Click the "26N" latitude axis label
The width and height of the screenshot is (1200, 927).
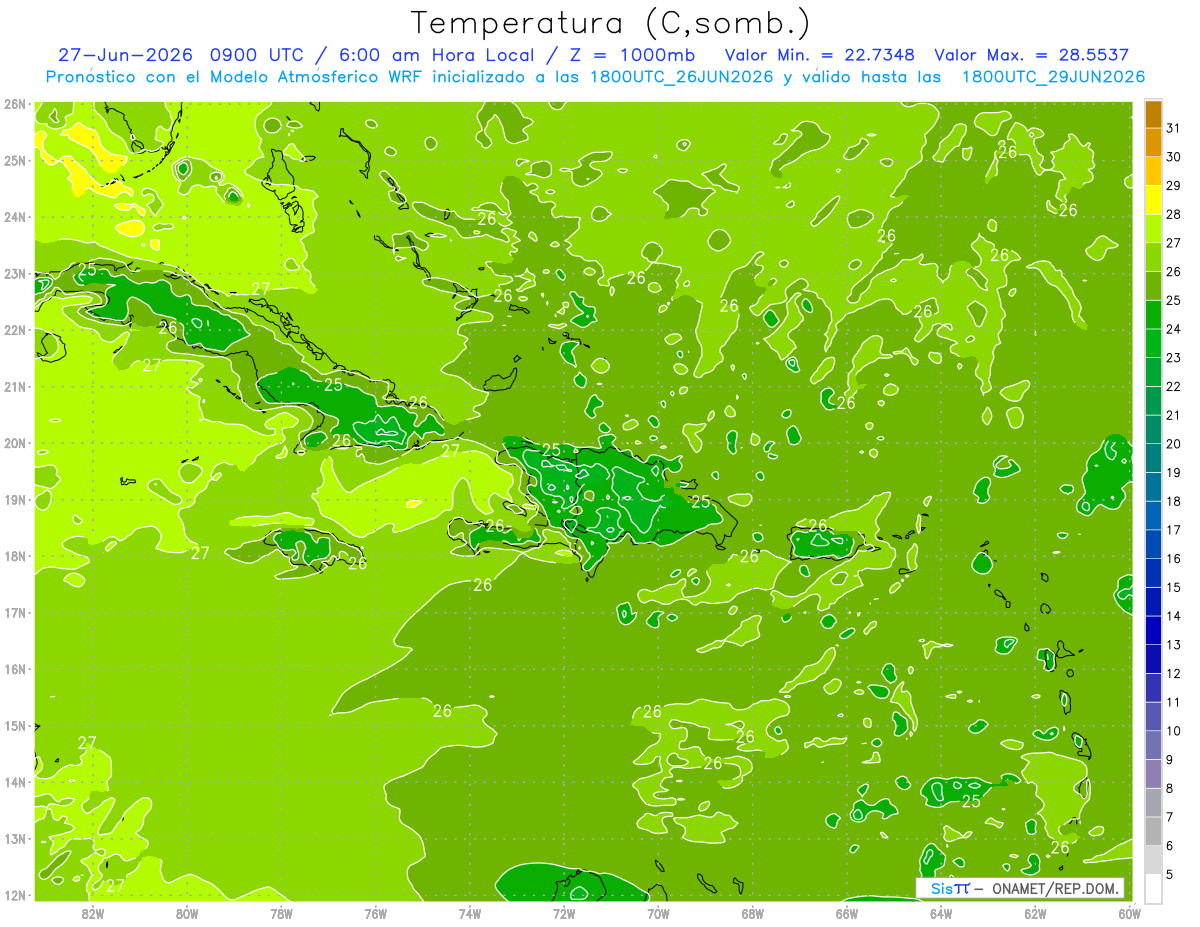14,104
